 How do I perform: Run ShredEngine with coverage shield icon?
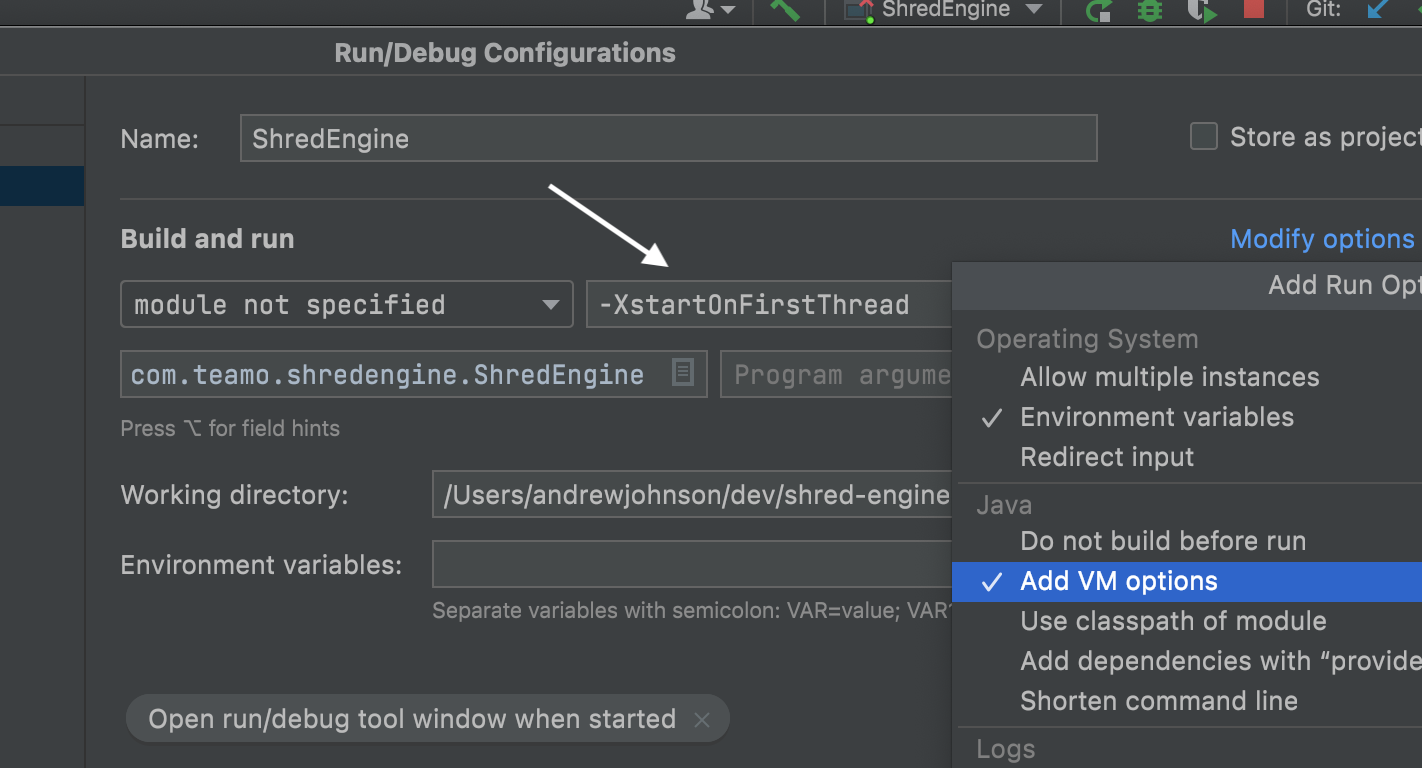coord(1201,10)
